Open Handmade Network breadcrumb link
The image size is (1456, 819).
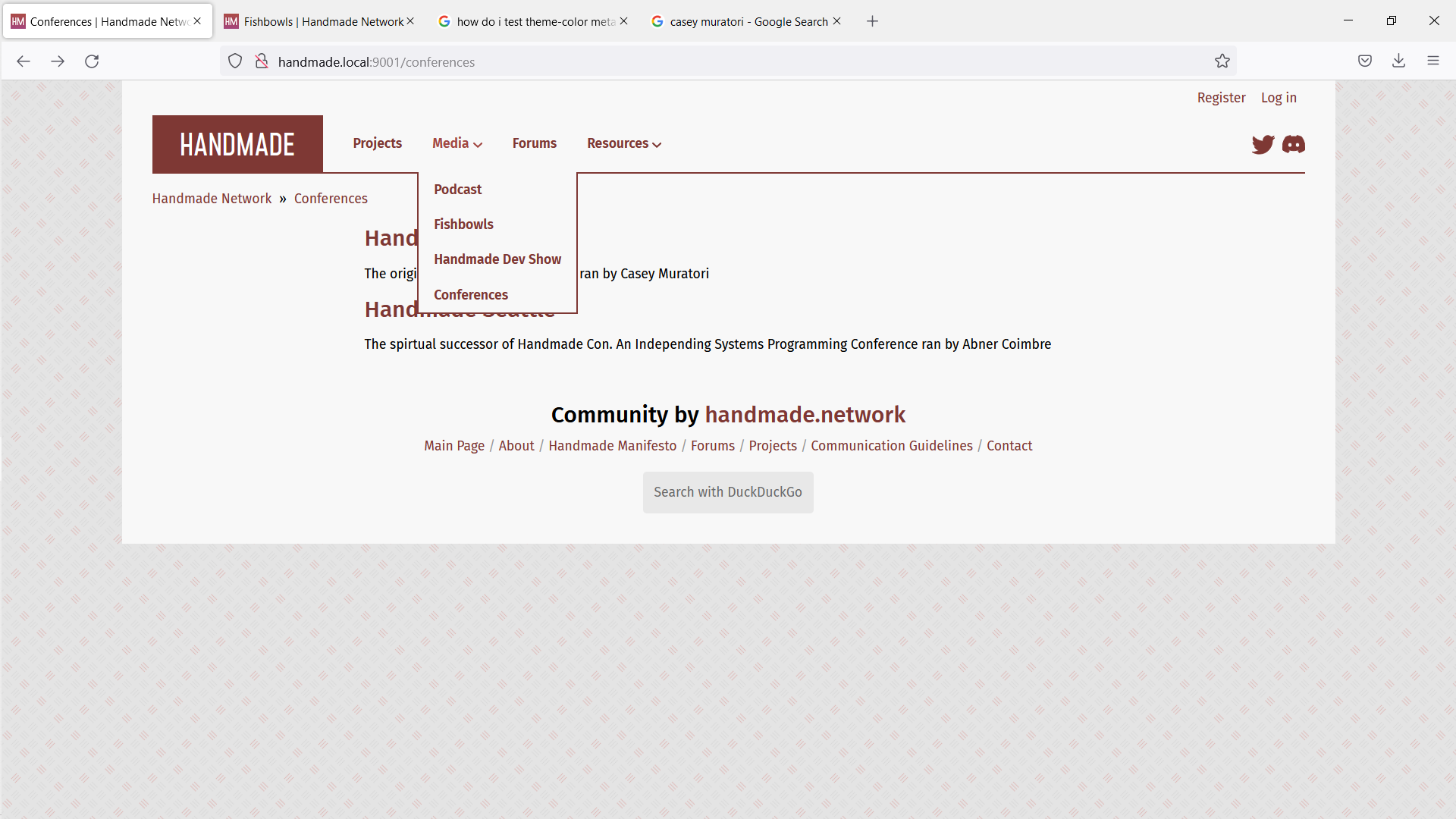point(212,199)
